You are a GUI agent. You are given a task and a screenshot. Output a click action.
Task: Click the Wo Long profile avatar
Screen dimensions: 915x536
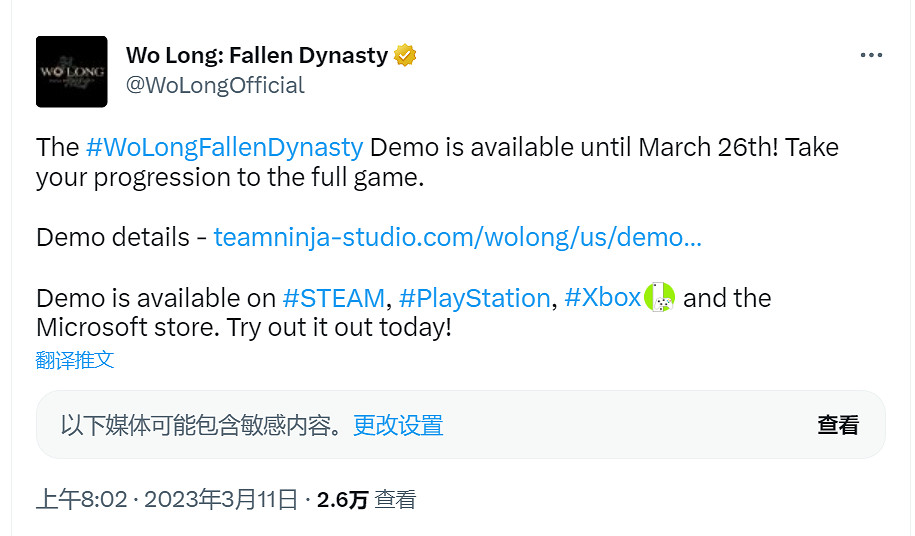tap(71, 72)
